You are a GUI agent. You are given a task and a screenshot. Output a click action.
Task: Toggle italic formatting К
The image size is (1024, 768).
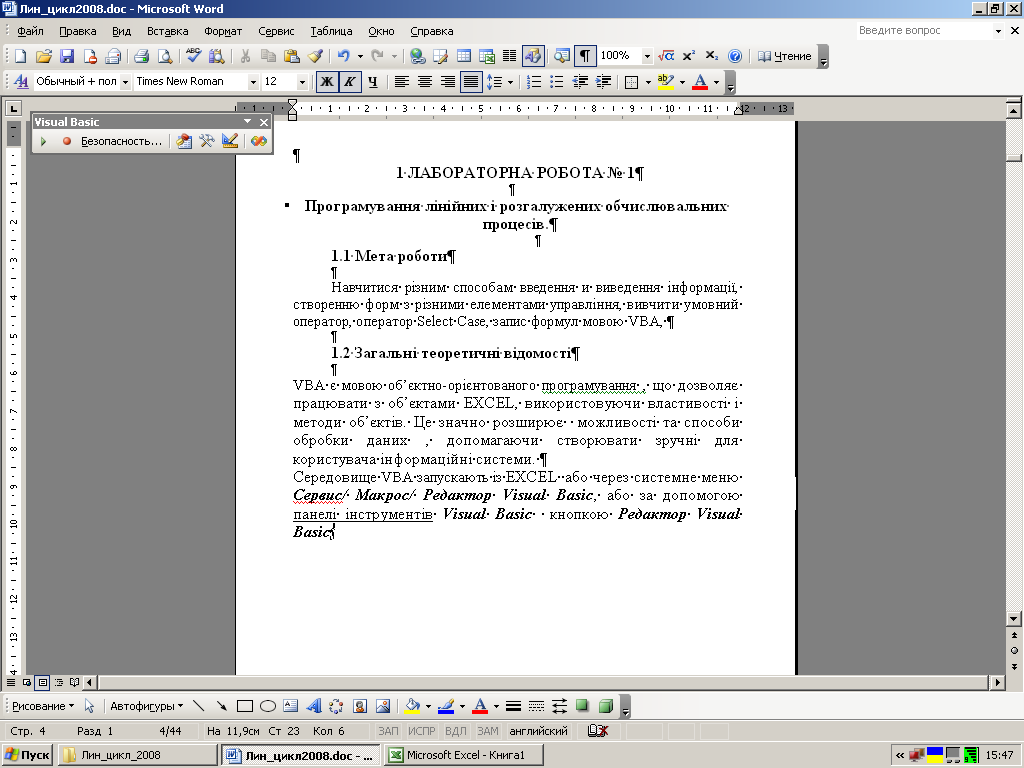pos(350,82)
